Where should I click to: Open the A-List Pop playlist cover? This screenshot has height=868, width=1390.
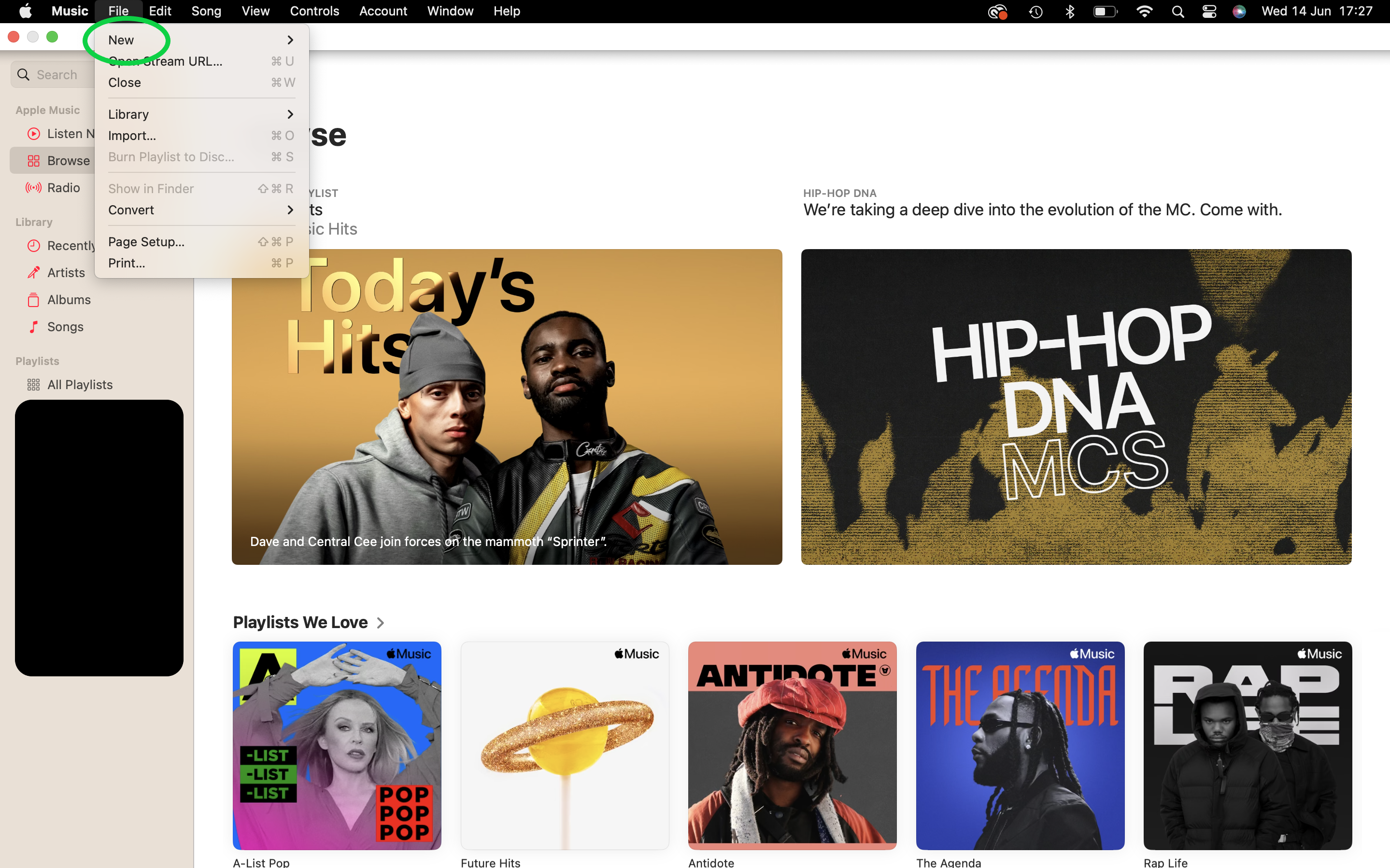pyautogui.click(x=337, y=746)
